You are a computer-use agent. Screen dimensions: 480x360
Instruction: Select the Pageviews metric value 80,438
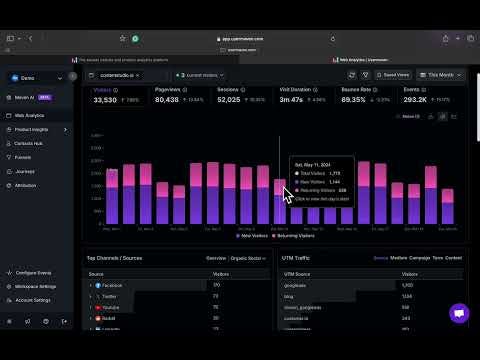click(x=167, y=100)
